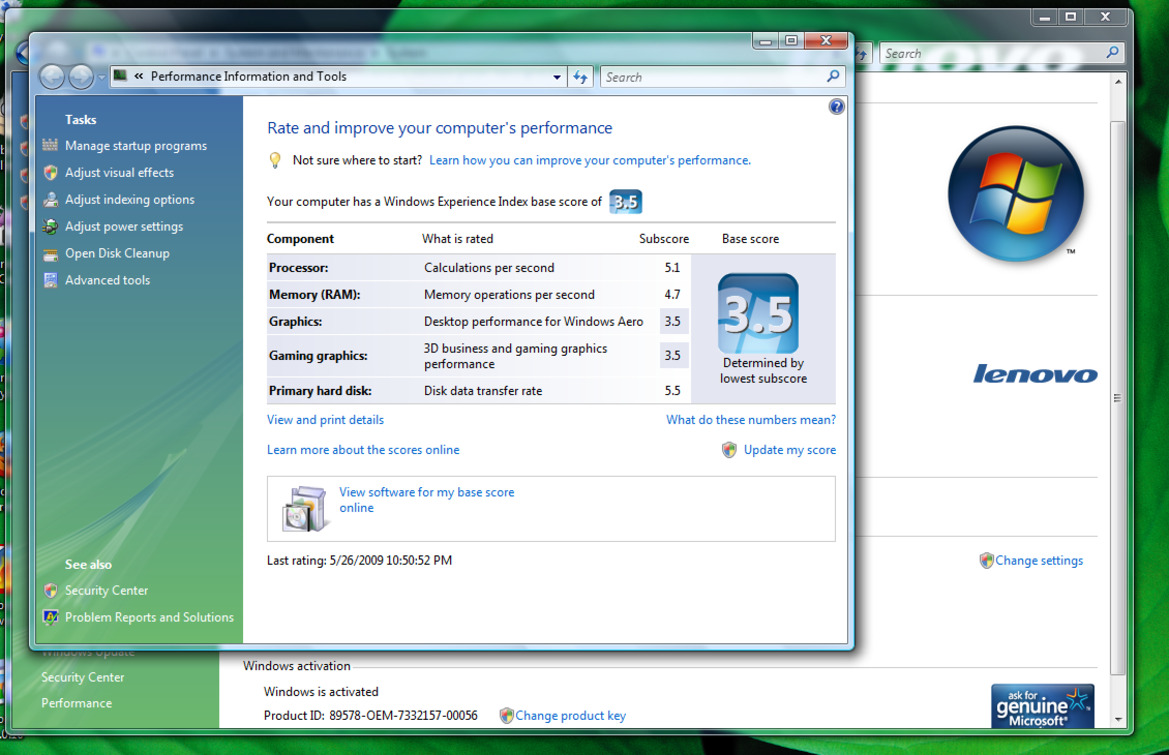Open Security Center under See also
Viewport: 1169px width, 755px height.
[x=106, y=590]
